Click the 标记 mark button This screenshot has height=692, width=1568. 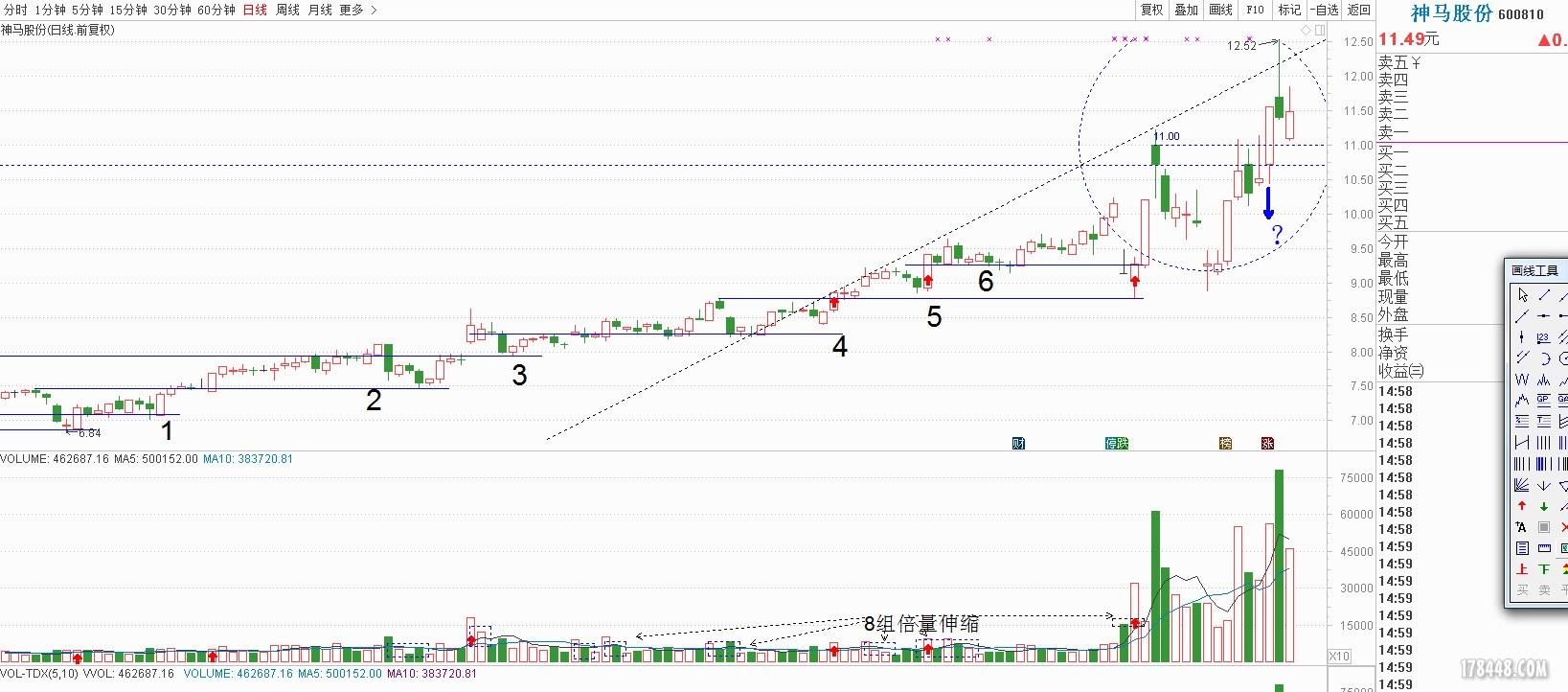[1289, 10]
